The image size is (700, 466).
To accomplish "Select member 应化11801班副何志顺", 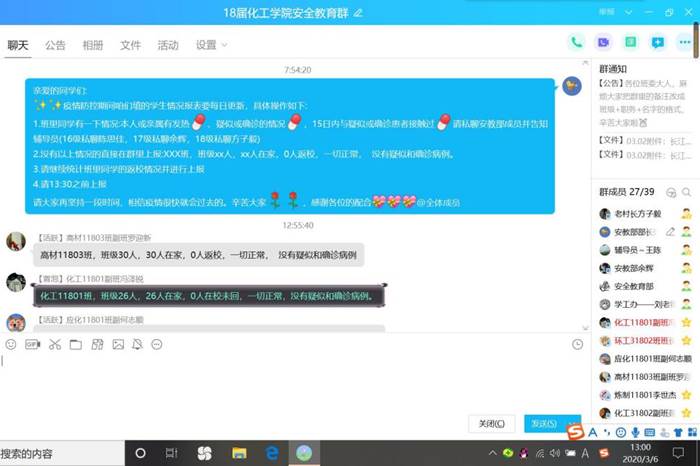I will click(x=645, y=358).
